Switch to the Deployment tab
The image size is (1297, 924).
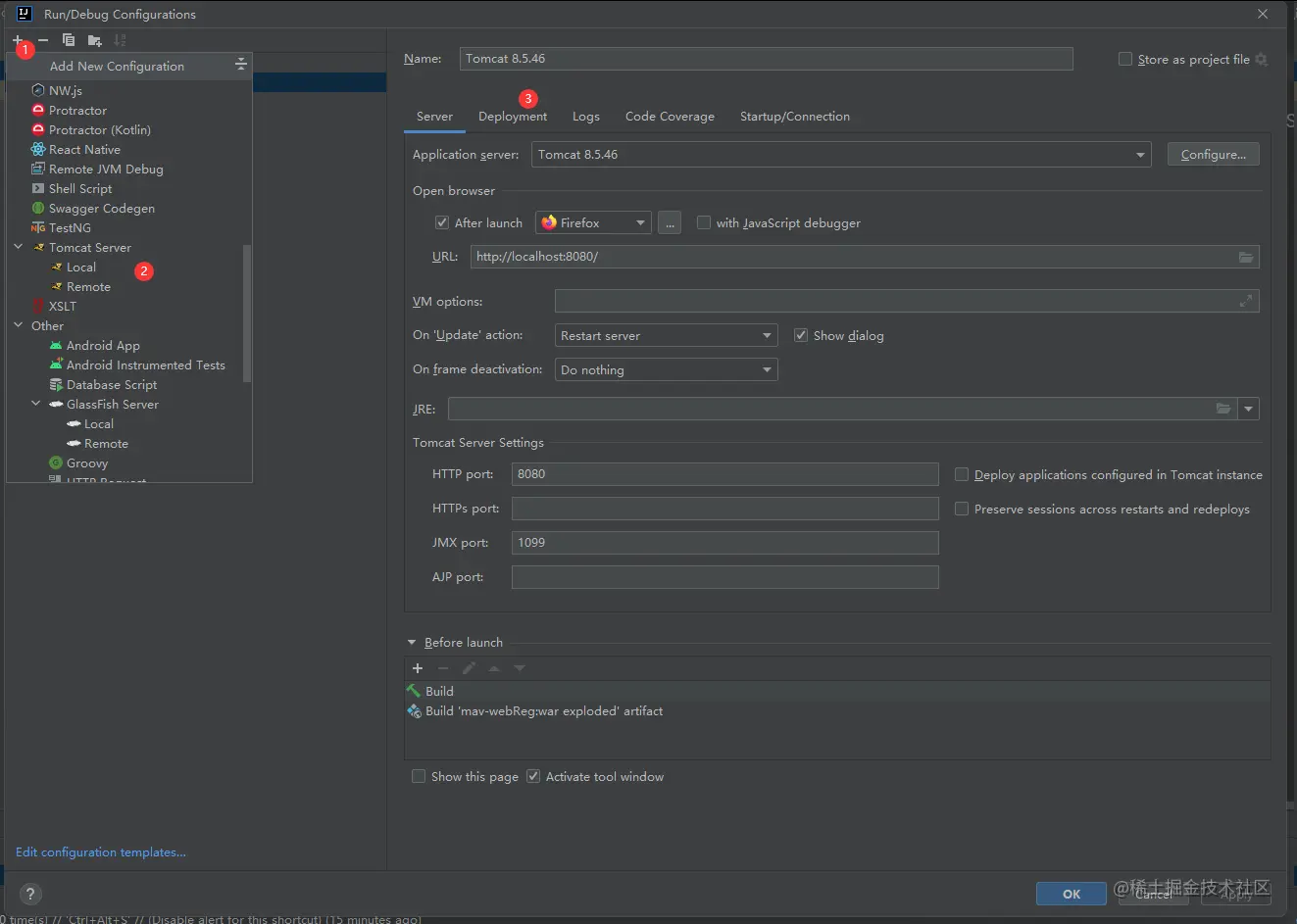point(513,116)
